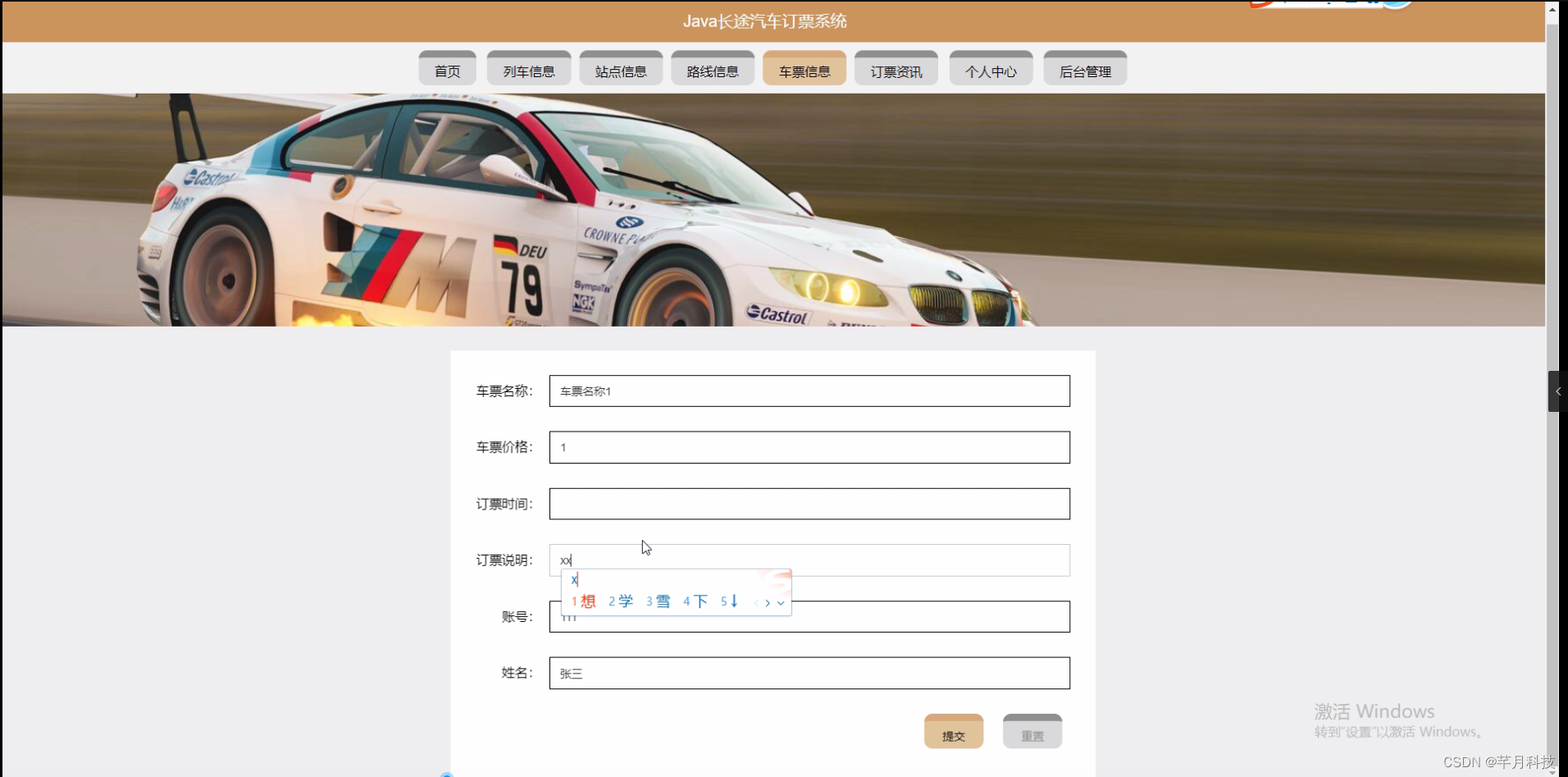Select IME candidate 学
Image resolution: width=1568 pixels, height=777 pixels.
[x=625, y=601]
